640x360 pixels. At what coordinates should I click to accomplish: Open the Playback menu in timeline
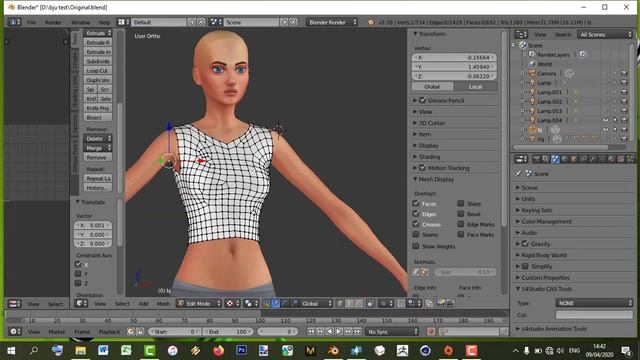109,331
